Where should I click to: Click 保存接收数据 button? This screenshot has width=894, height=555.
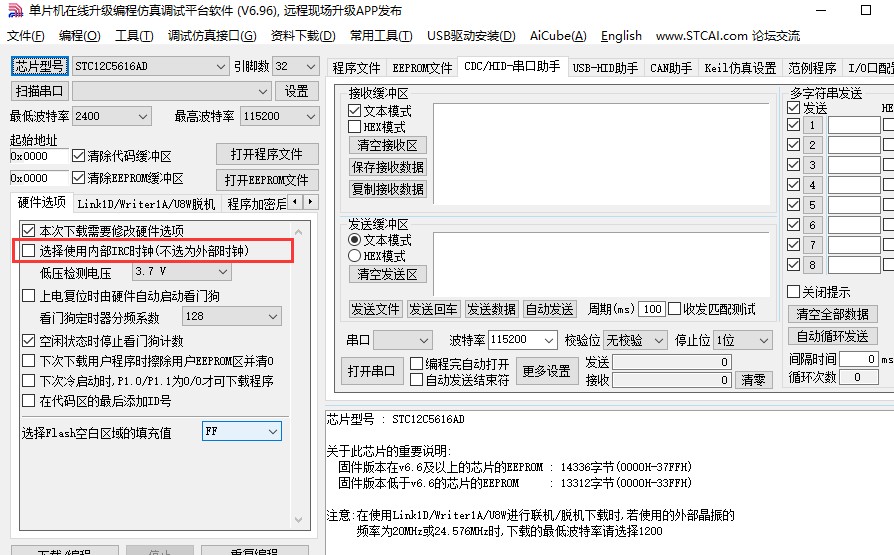(388, 167)
